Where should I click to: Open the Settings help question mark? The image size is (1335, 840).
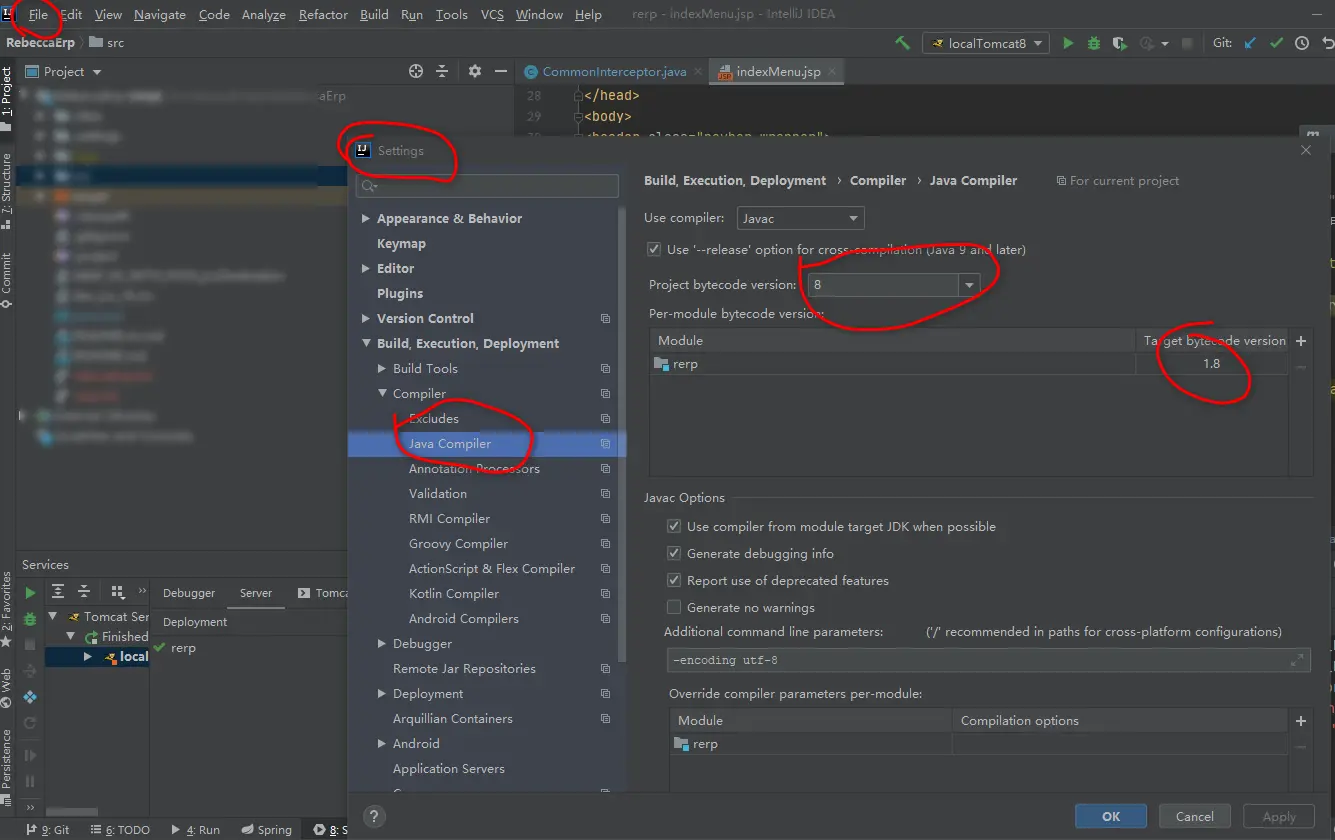tap(374, 816)
